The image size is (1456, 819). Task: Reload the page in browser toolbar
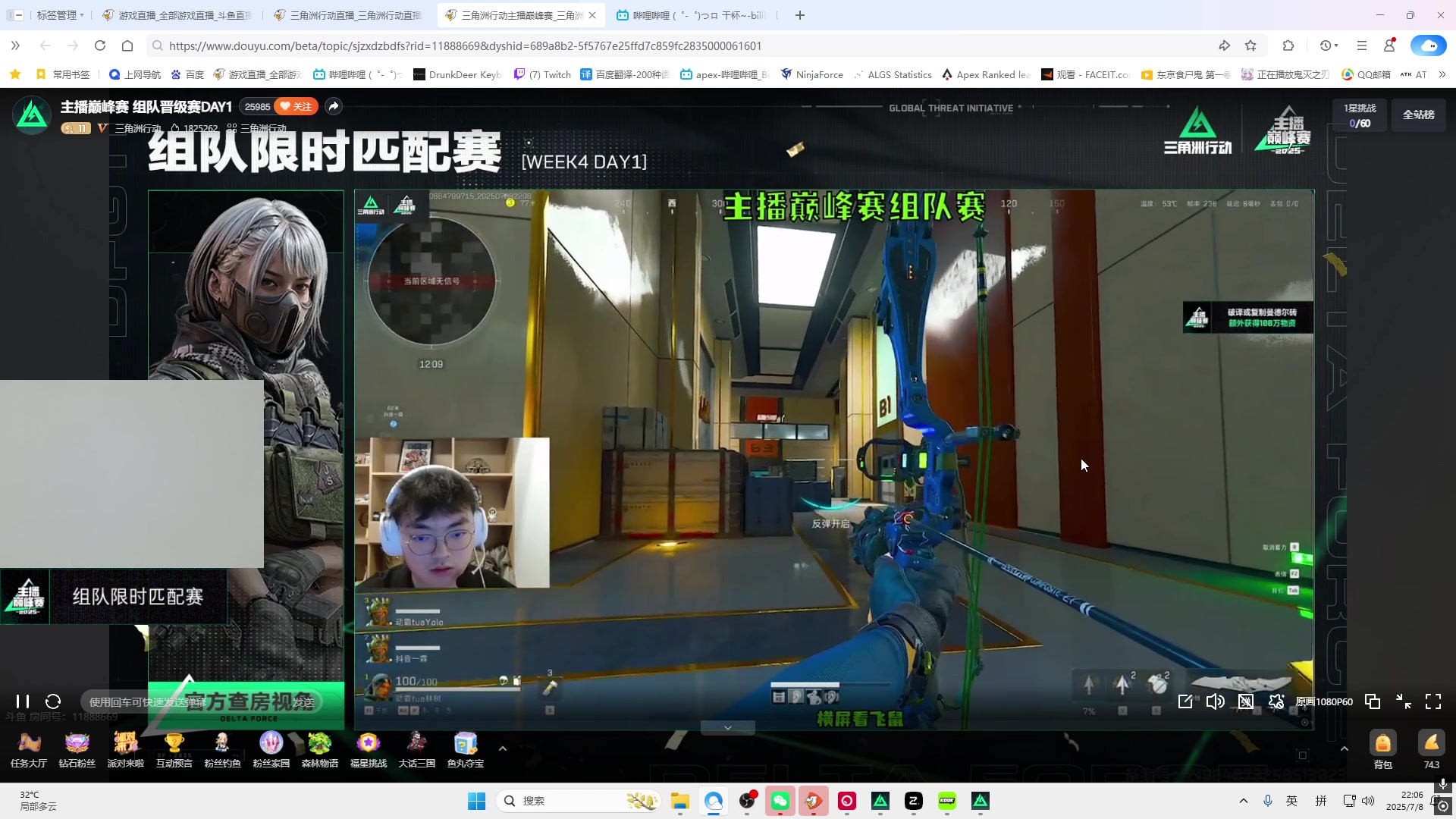(x=100, y=45)
